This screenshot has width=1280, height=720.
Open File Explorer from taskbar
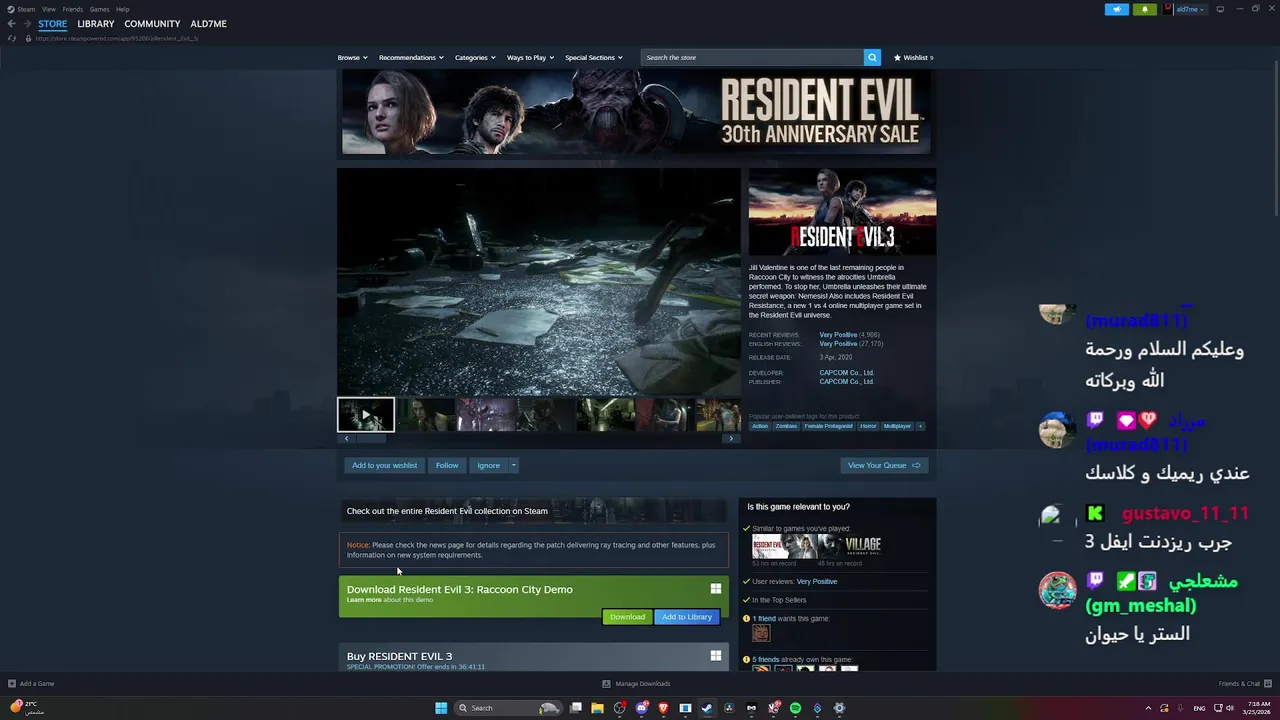(x=597, y=708)
